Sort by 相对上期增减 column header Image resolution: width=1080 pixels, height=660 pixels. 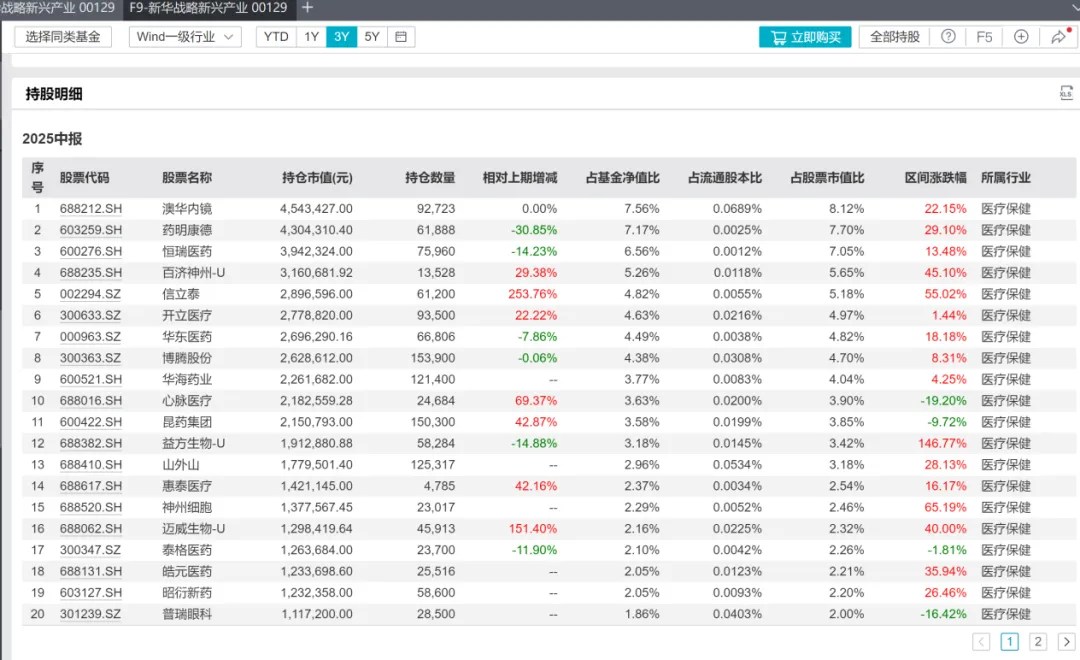click(x=520, y=178)
